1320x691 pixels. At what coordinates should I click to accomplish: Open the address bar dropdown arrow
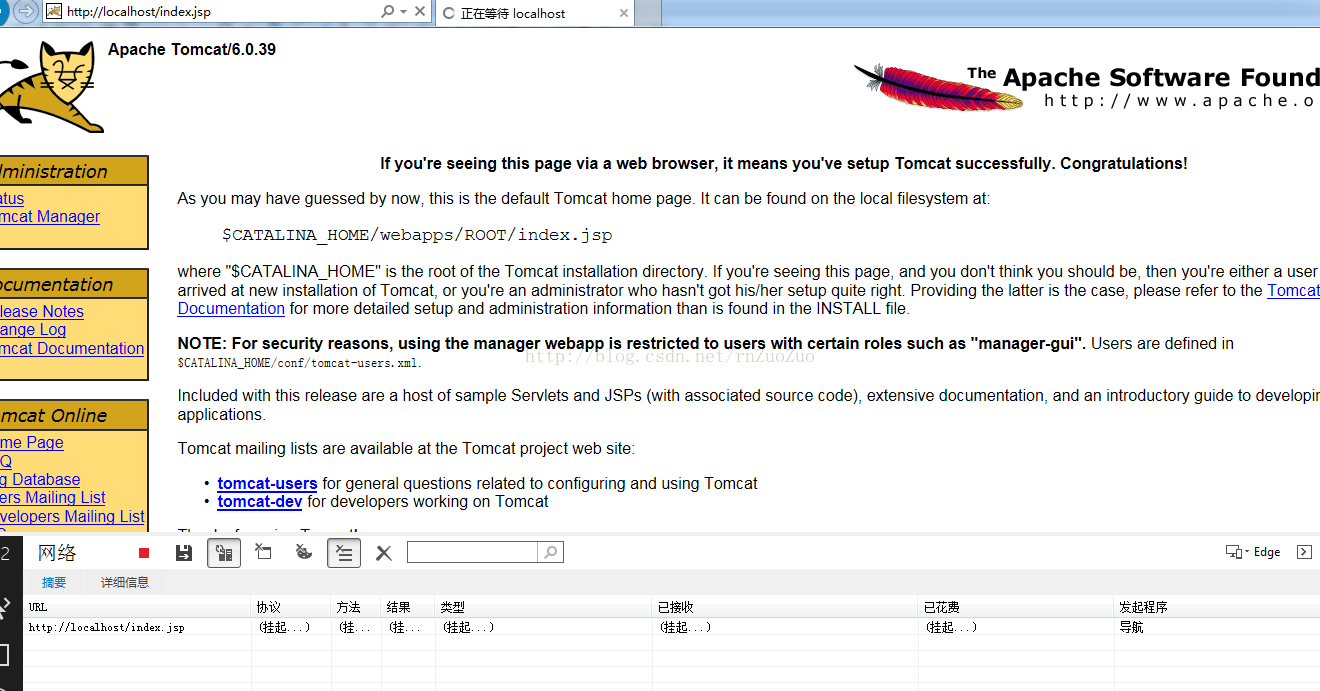[x=403, y=12]
